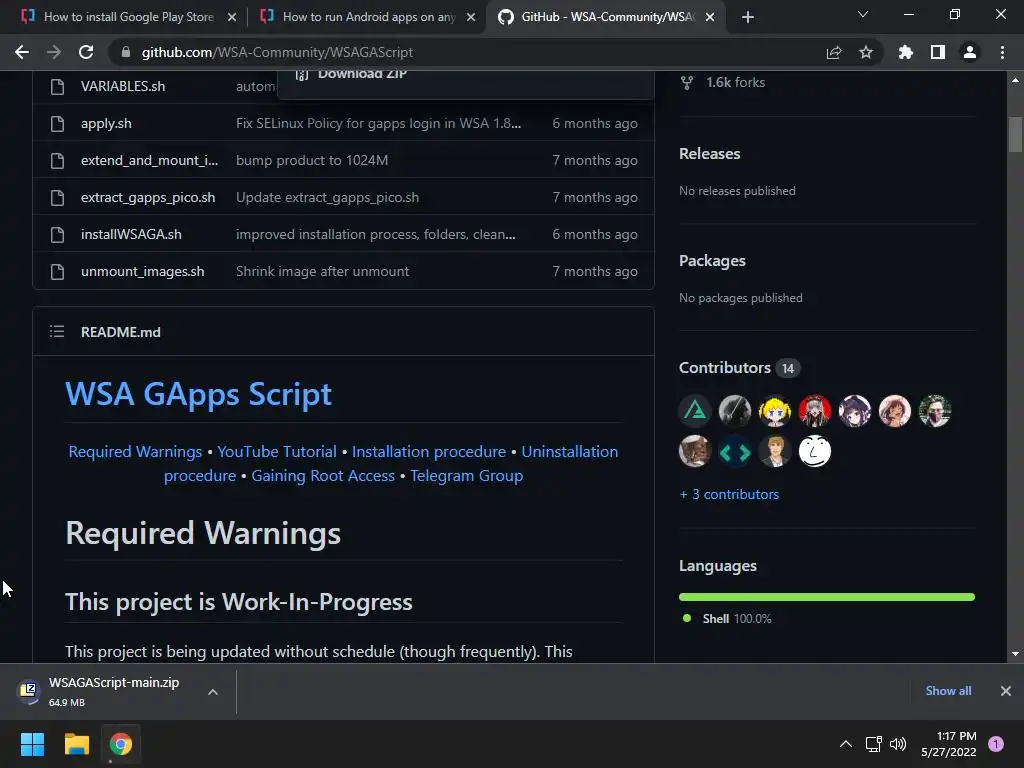Open the Chrome profile avatar menu
The width and height of the screenshot is (1024, 768).
tap(970, 52)
